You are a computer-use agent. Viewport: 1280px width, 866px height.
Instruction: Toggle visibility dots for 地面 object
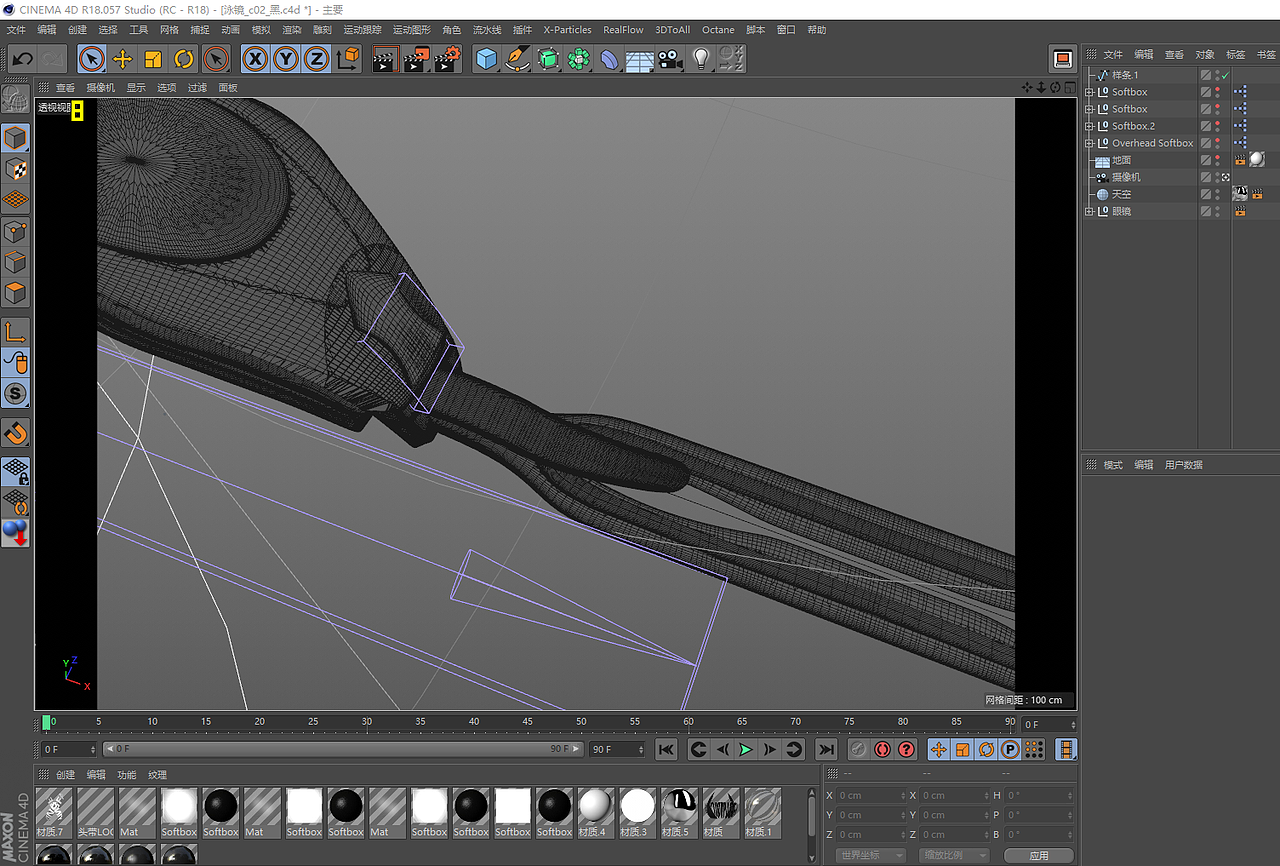coord(1217,160)
